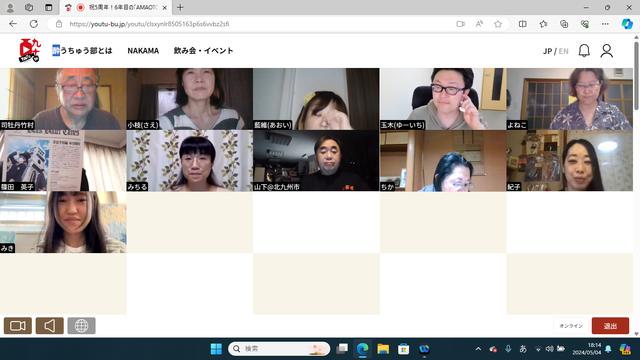Open the tab actions menu icon
This screenshot has height=360, width=640.
click(49, 7)
